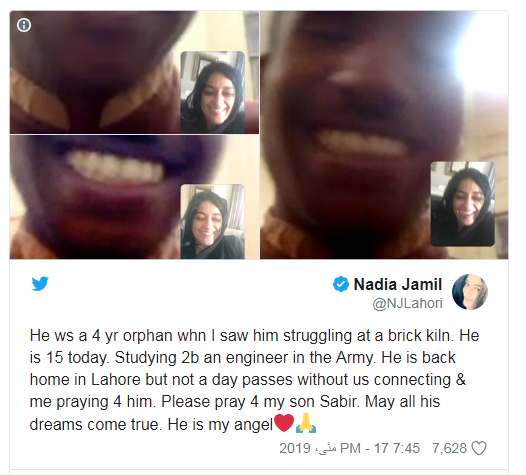Open the large right-side photo

tap(384, 135)
